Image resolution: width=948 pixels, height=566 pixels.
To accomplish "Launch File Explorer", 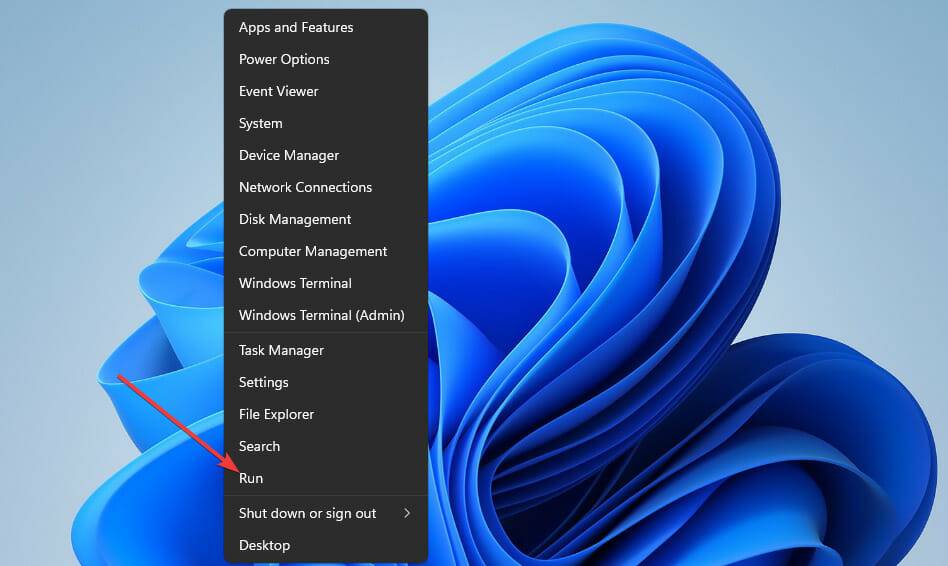I will pyautogui.click(x=276, y=414).
